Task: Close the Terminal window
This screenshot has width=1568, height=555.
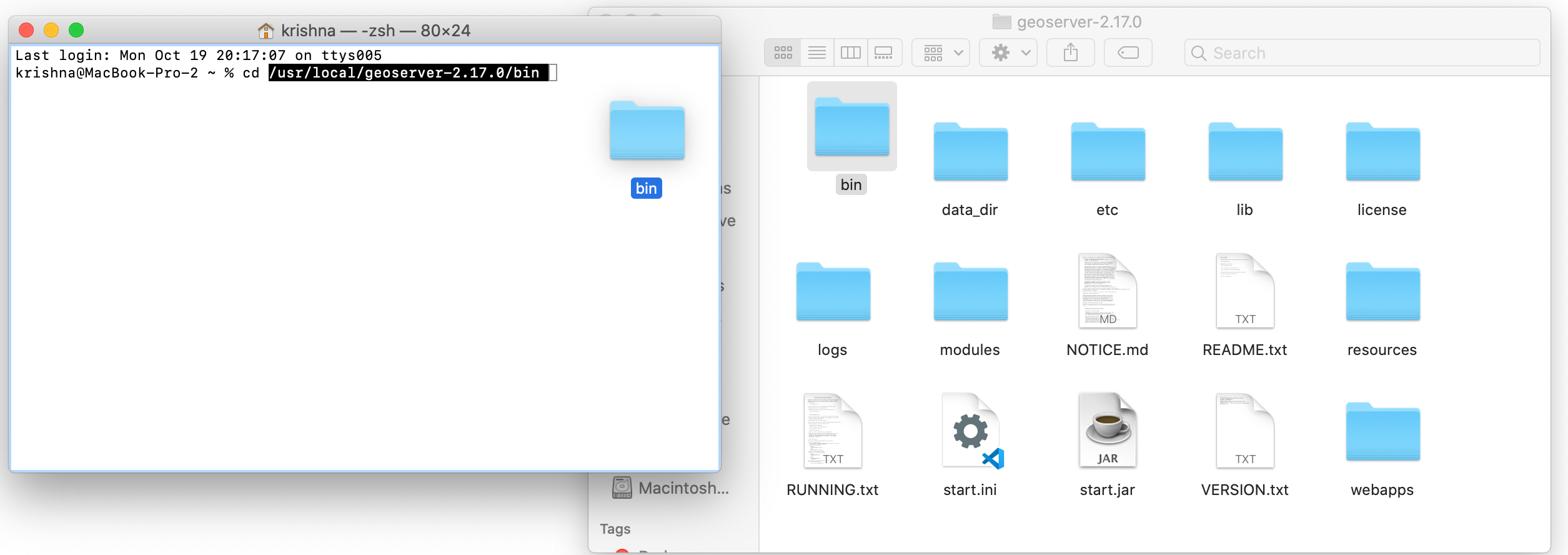Action: (26, 30)
